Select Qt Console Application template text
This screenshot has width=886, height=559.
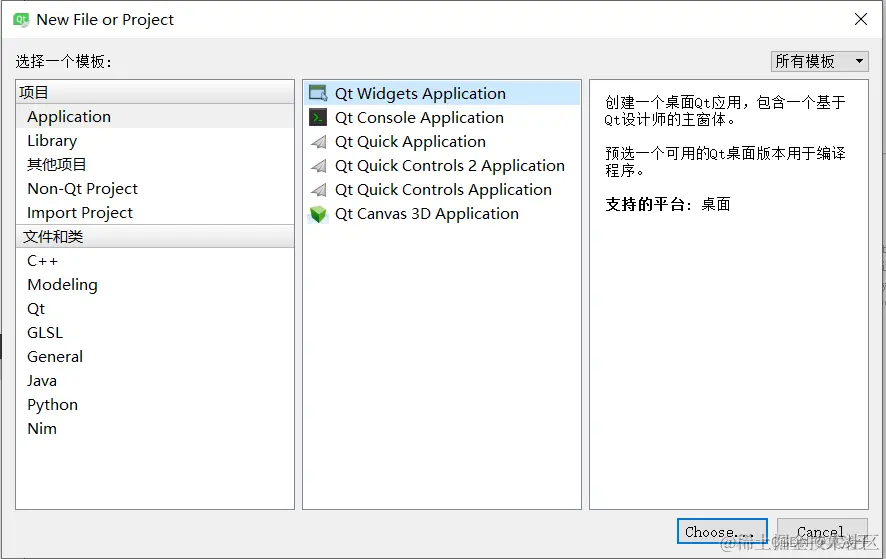click(x=419, y=118)
